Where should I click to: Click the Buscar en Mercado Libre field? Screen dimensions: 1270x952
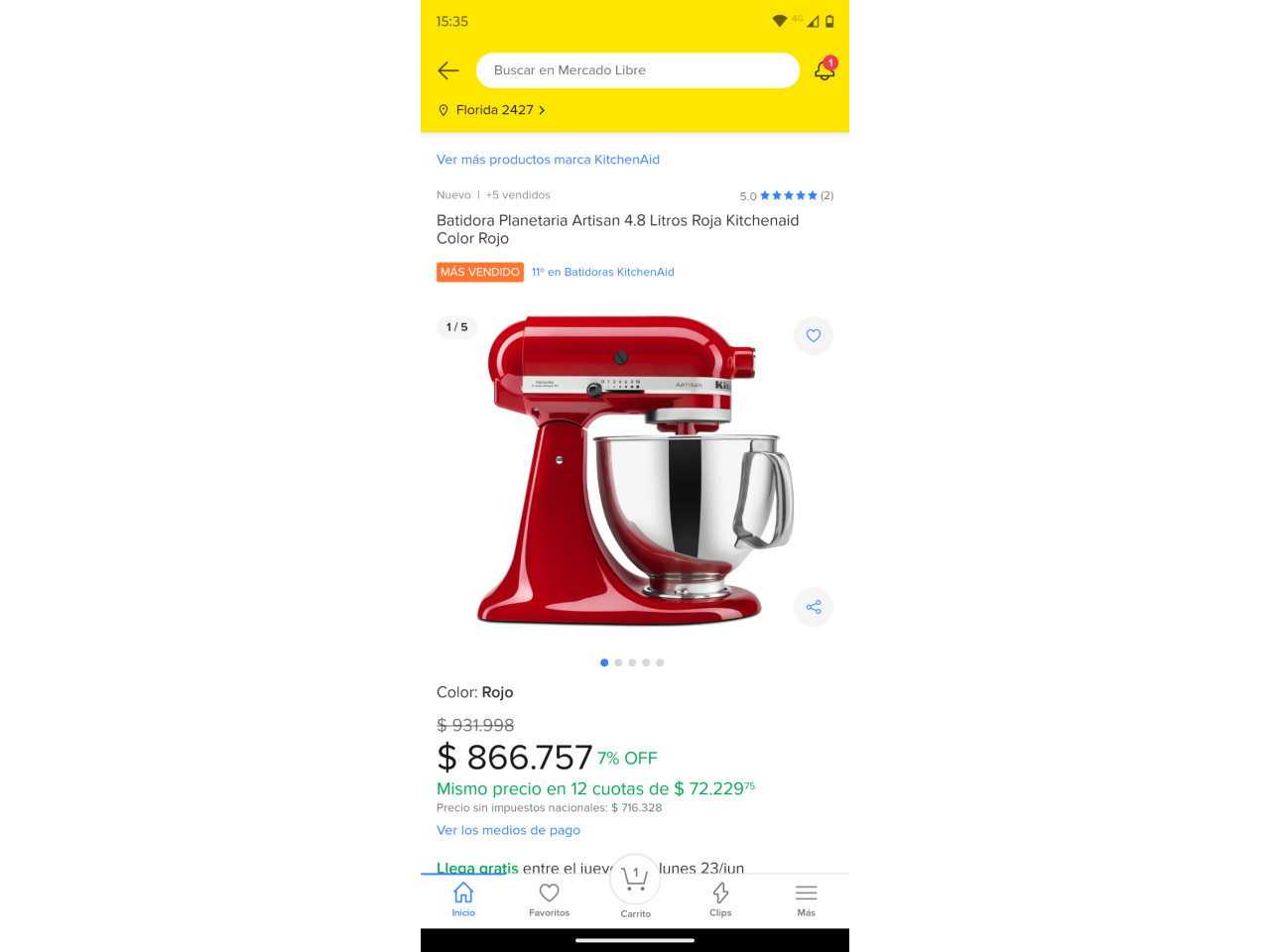[x=638, y=70]
